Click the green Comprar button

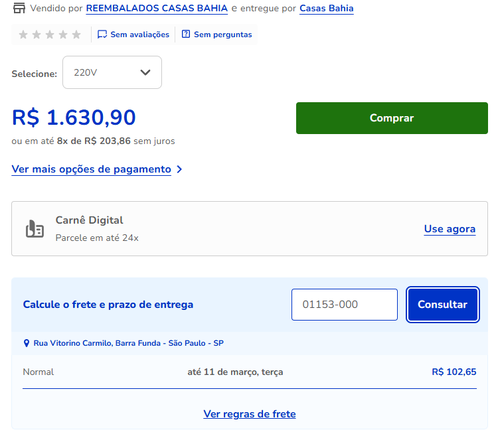pyautogui.click(x=392, y=118)
